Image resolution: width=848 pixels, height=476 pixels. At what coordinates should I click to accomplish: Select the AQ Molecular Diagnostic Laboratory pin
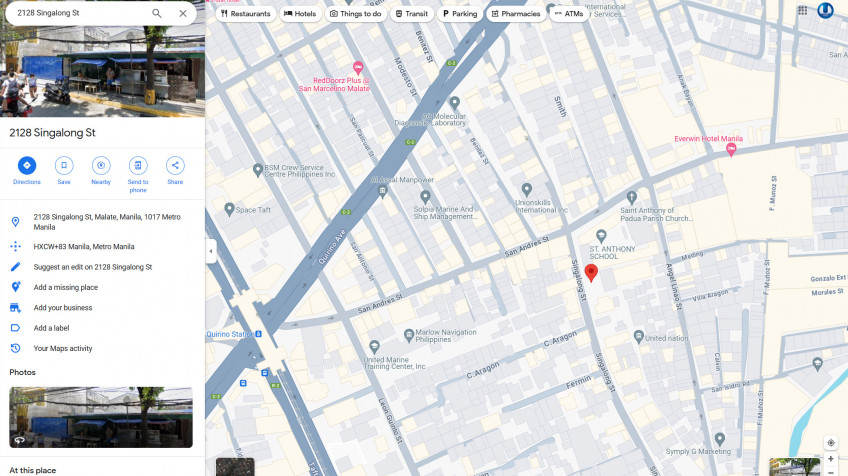455,102
